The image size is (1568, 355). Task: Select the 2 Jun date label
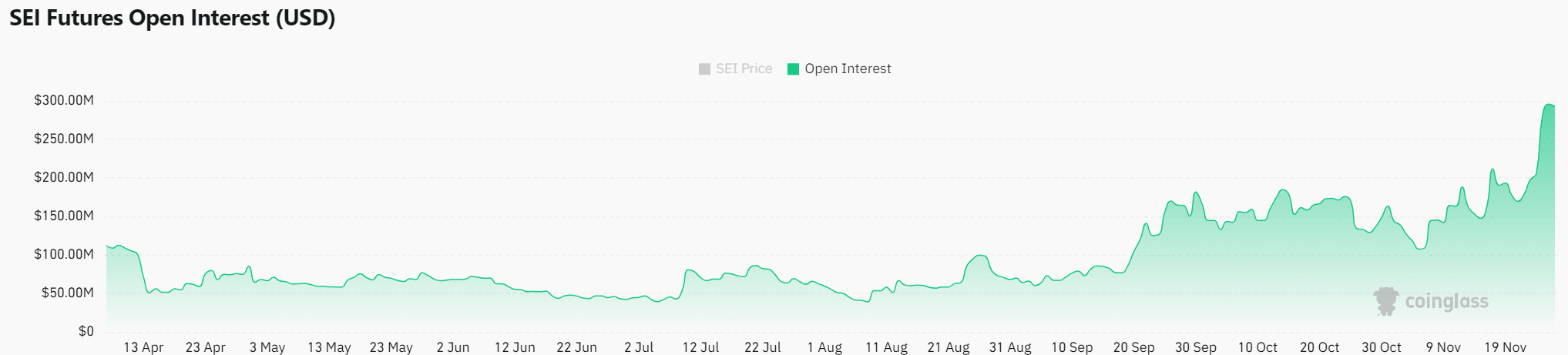tap(453, 347)
